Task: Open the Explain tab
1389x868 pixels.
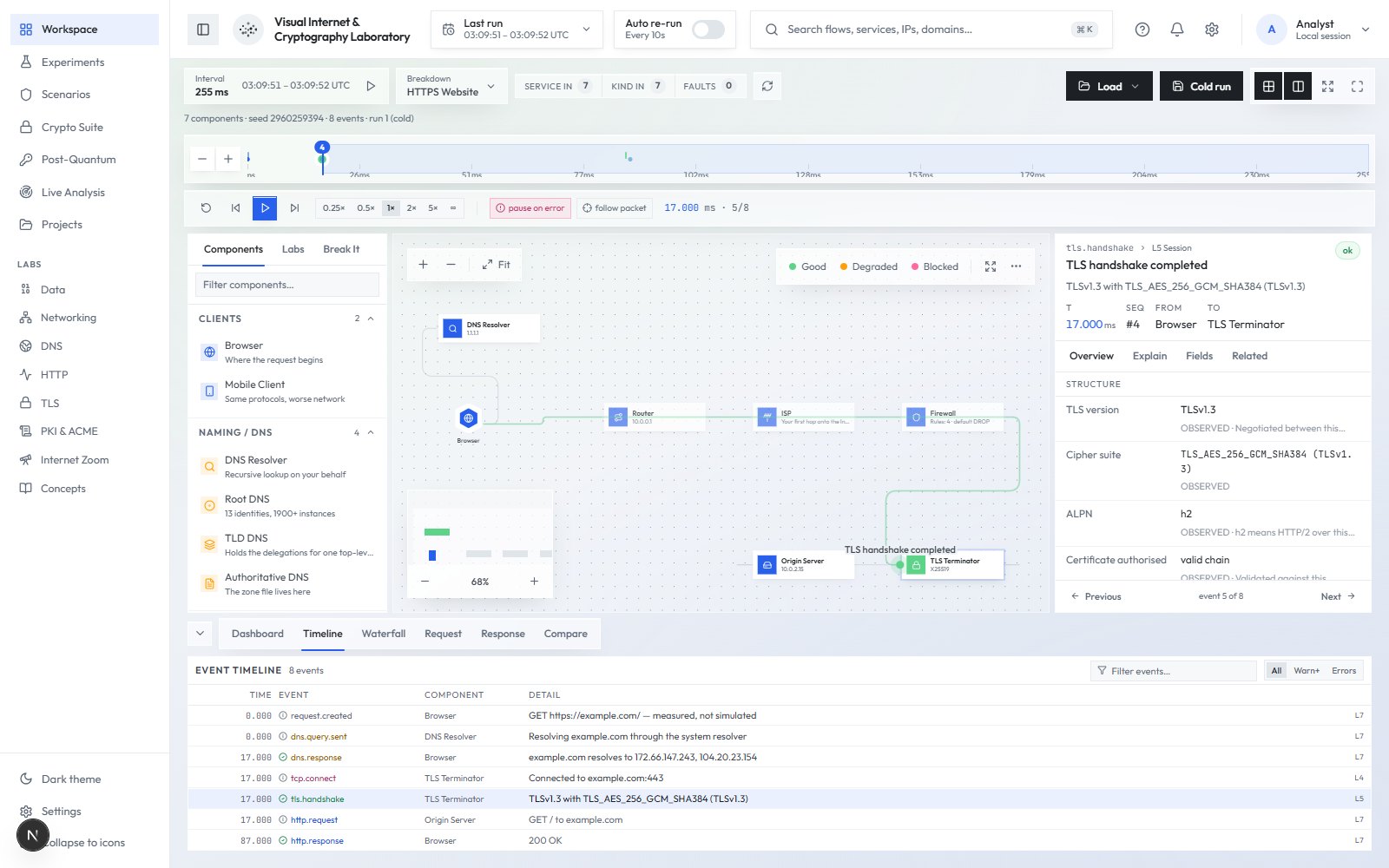Action: 1149,356
